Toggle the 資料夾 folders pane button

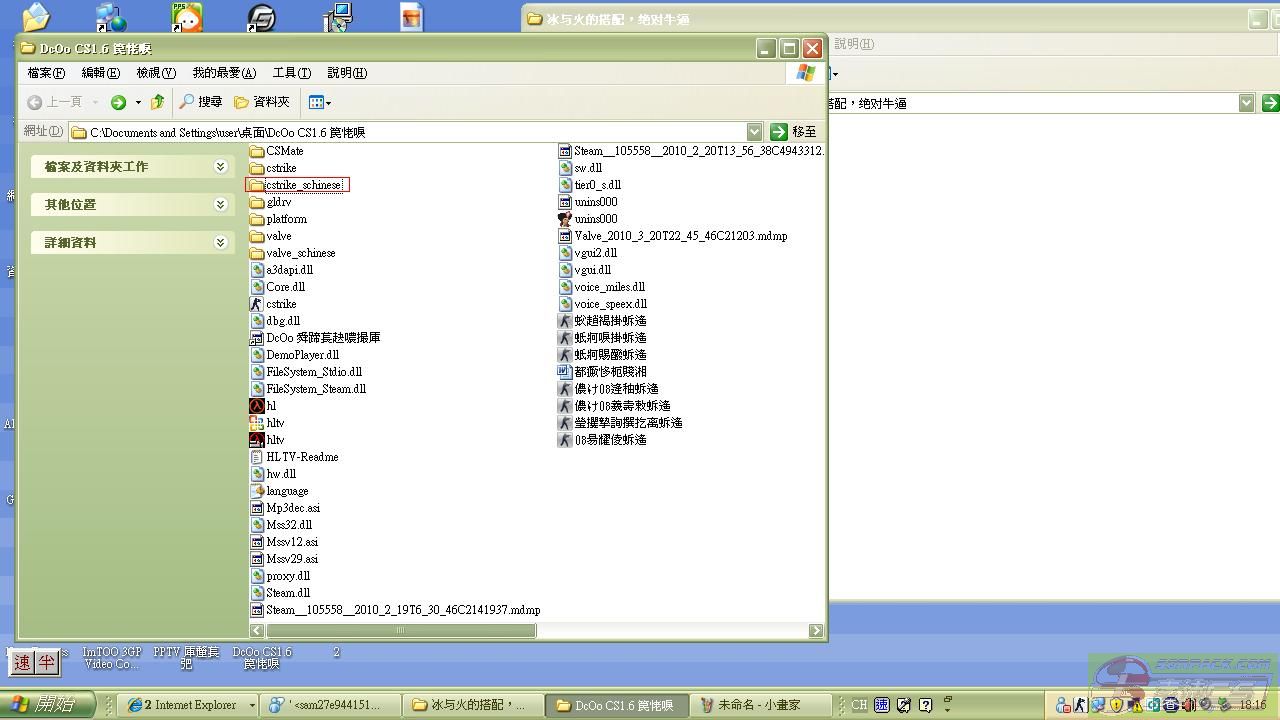click(261, 102)
